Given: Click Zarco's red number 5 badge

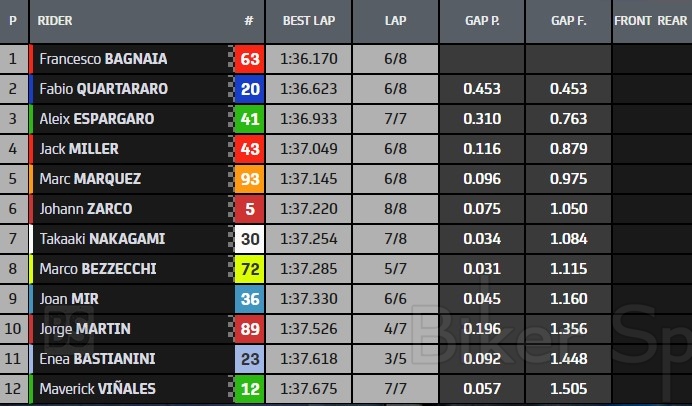Looking at the screenshot, I should 250,209.
